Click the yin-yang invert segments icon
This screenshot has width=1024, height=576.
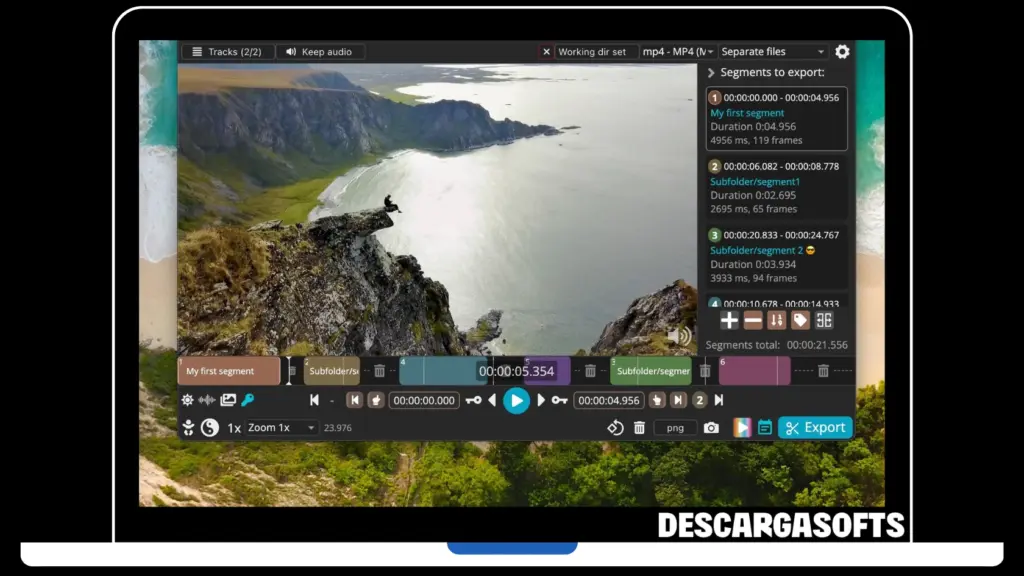(x=209, y=428)
